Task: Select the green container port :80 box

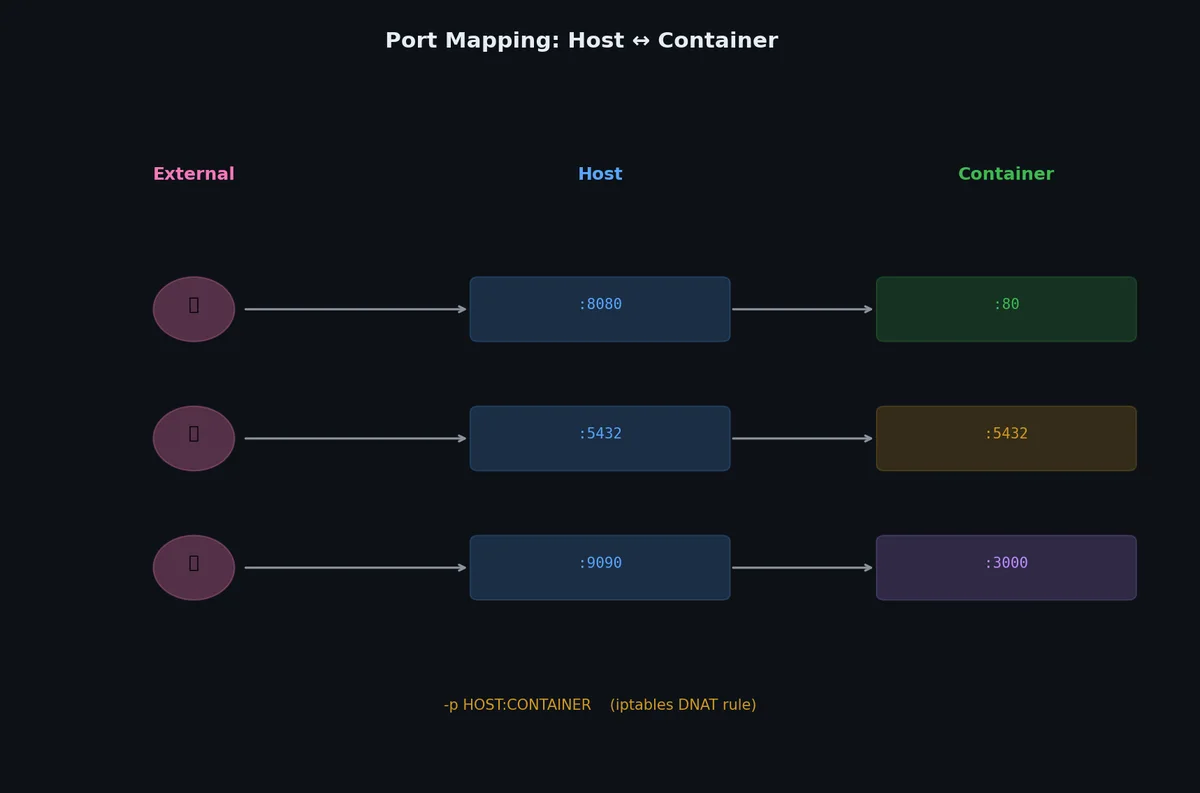Action: tap(1006, 309)
